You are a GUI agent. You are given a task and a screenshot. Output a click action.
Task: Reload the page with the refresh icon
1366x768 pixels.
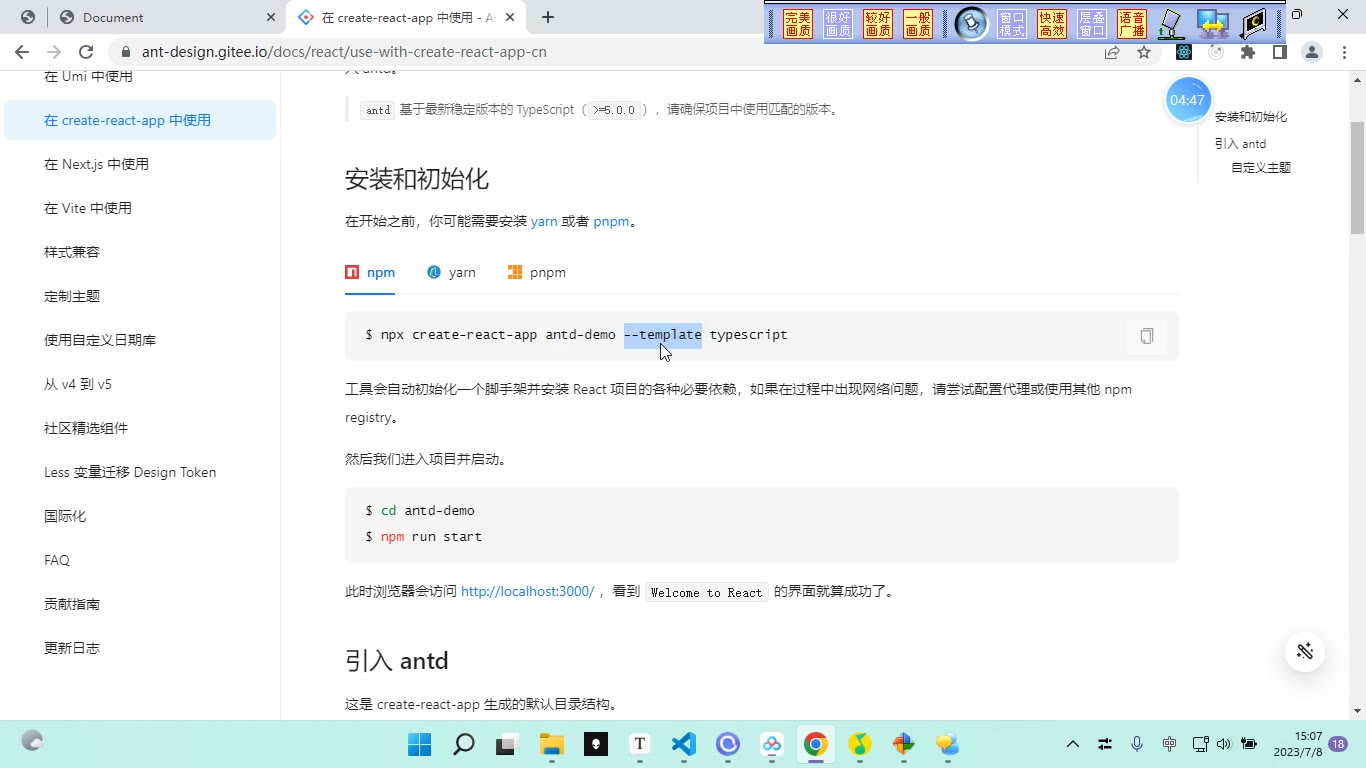[86, 52]
